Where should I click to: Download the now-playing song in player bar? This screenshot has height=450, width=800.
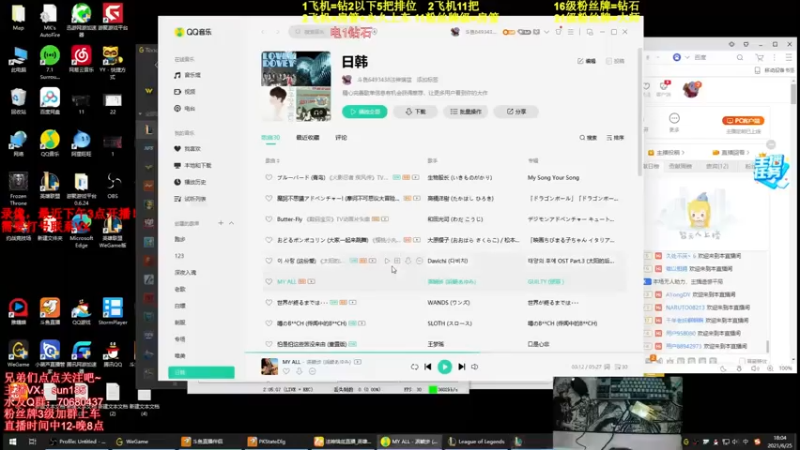pyautogui.click(x=299, y=371)
